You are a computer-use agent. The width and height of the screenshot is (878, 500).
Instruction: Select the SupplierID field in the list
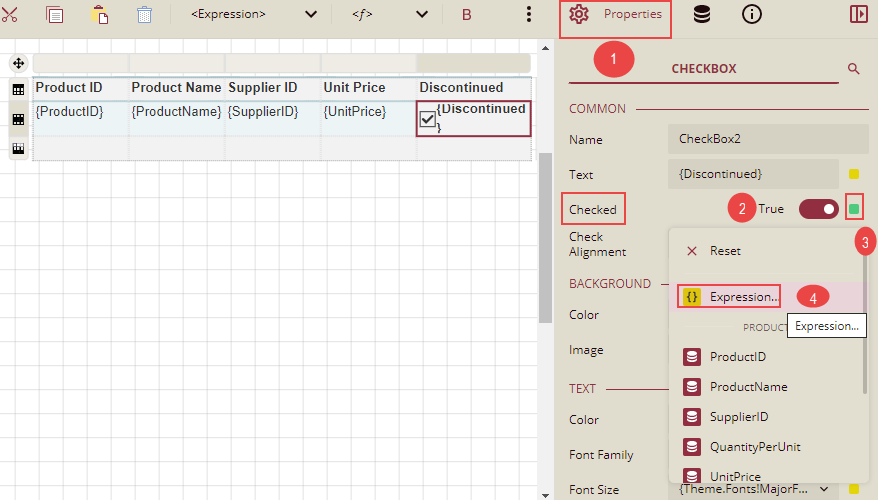(768, 417)
